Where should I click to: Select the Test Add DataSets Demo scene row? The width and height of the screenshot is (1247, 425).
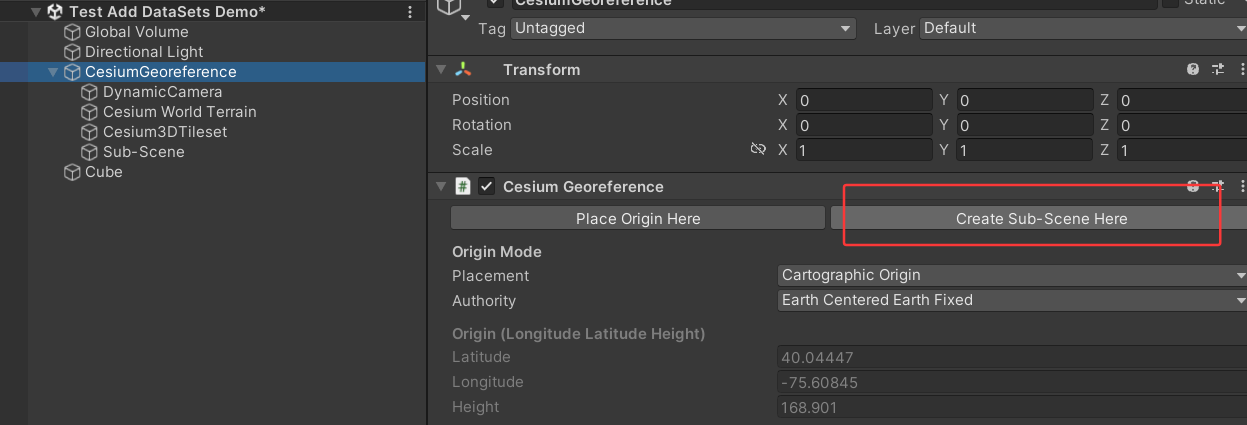[213, 12]
